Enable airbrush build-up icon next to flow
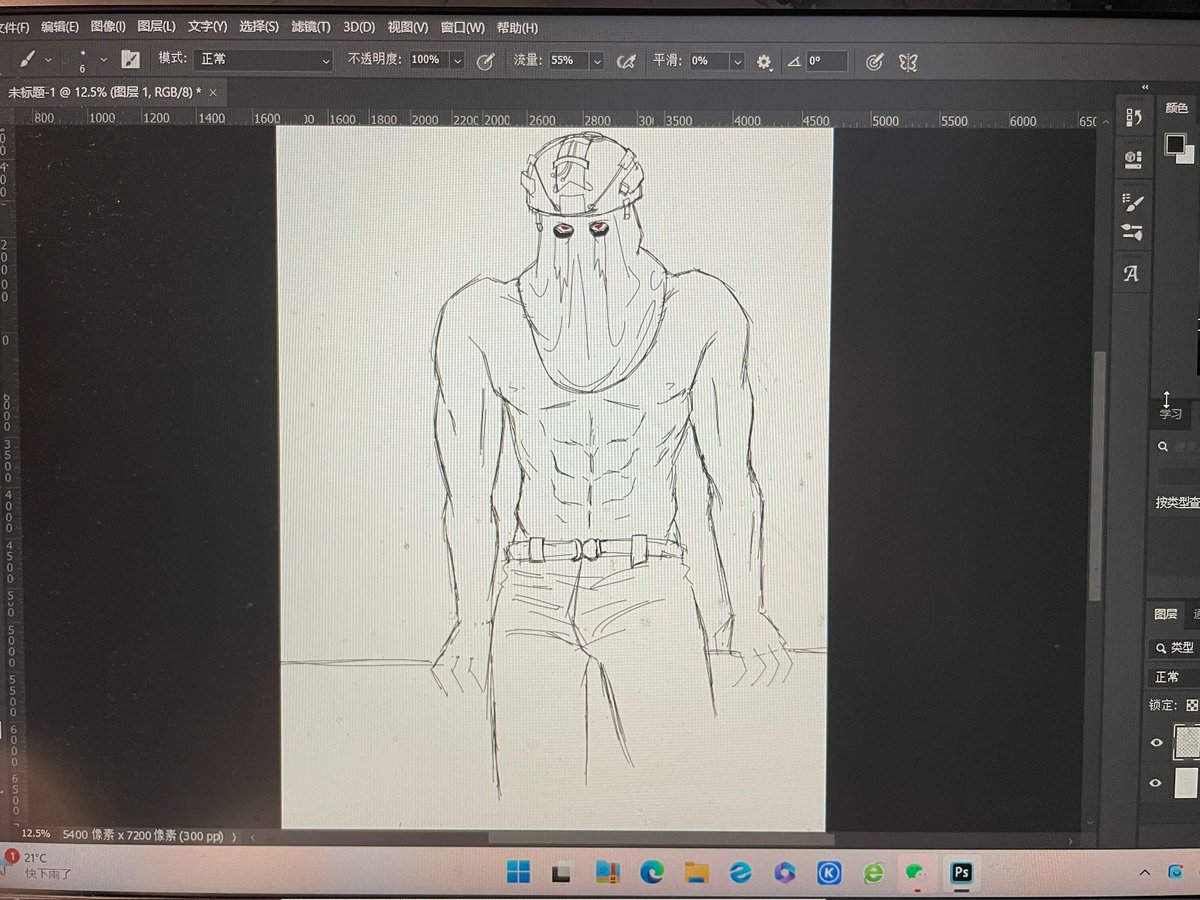The width and height of the screenshot is (1200, 900). click(627, 61)
